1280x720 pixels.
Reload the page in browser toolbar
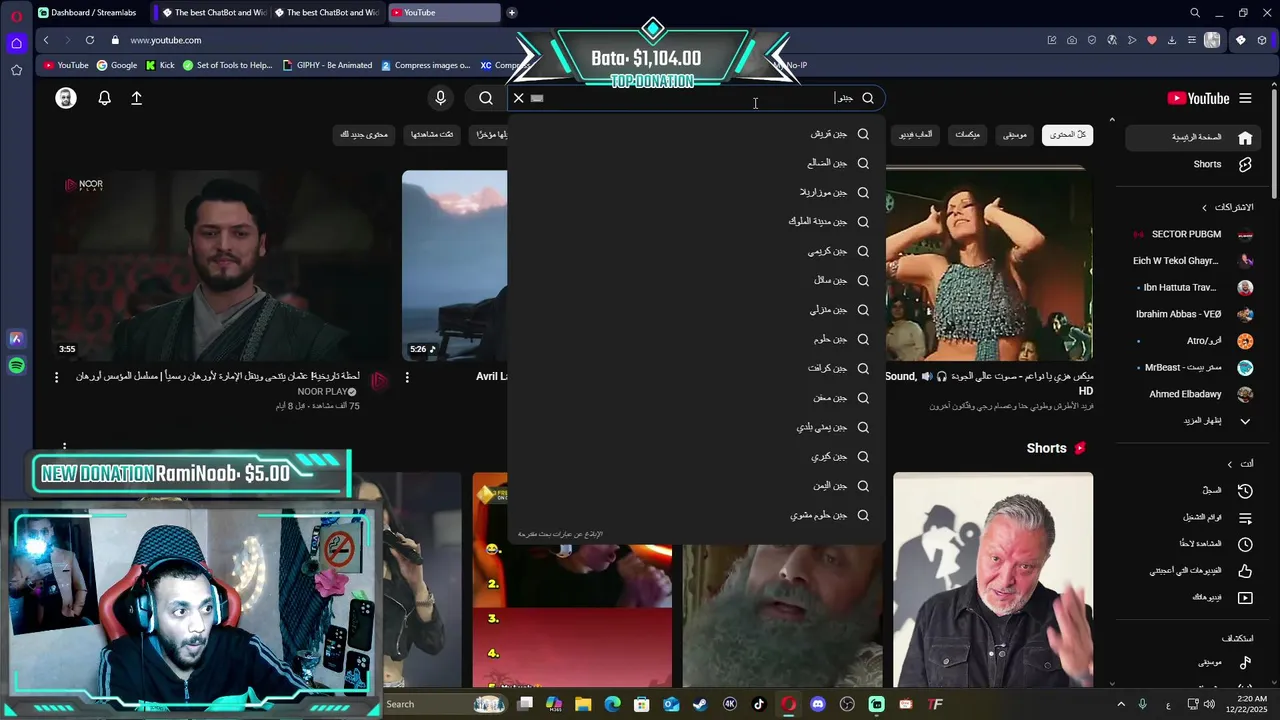pos(90,40)
